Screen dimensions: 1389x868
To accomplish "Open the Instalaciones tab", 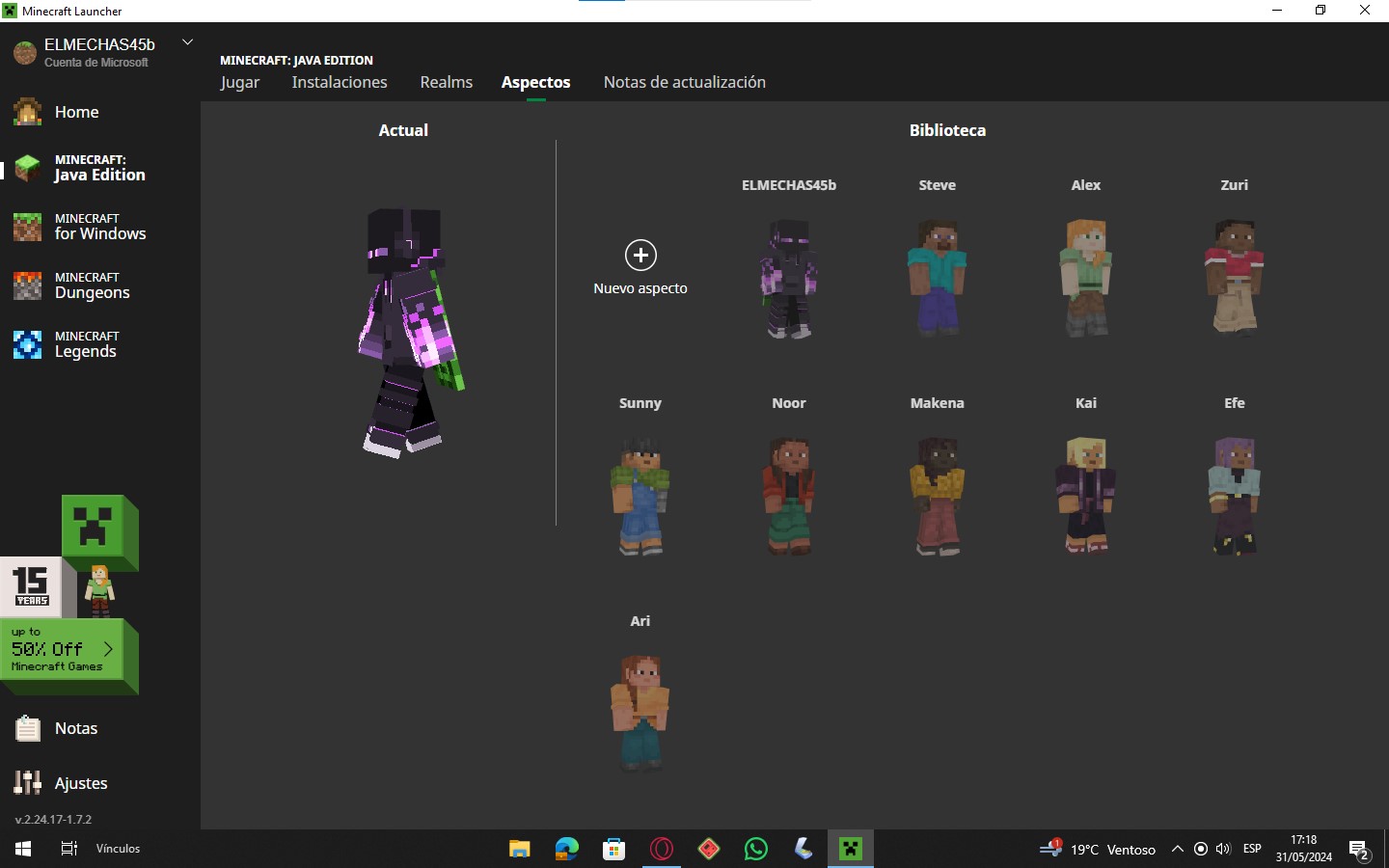I will pos(340,83).
